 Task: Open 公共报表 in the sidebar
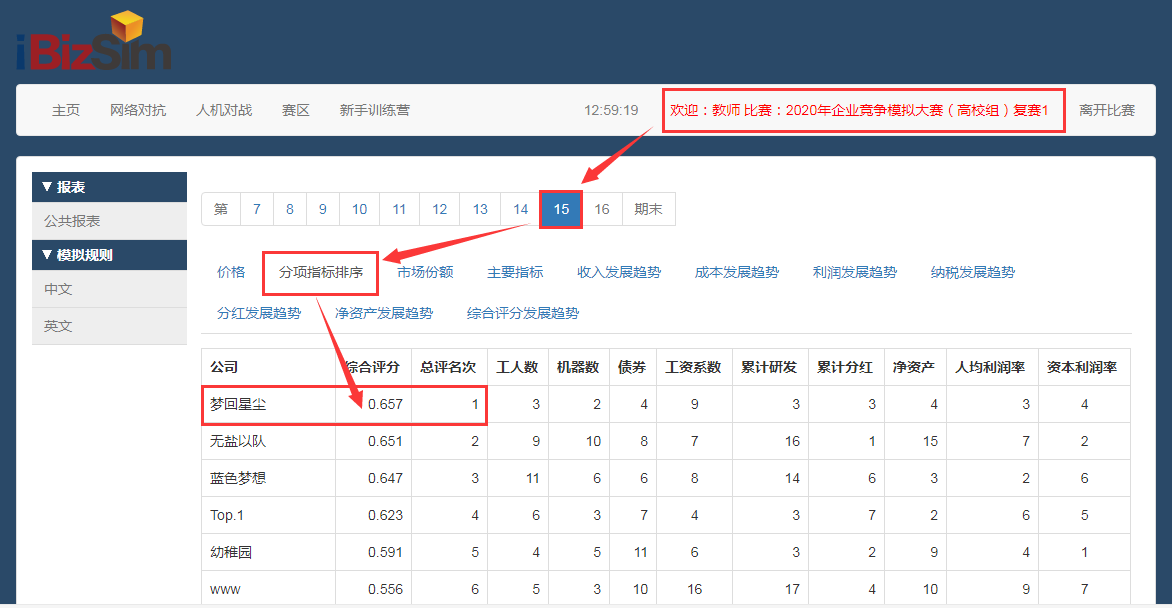point(109,221)
